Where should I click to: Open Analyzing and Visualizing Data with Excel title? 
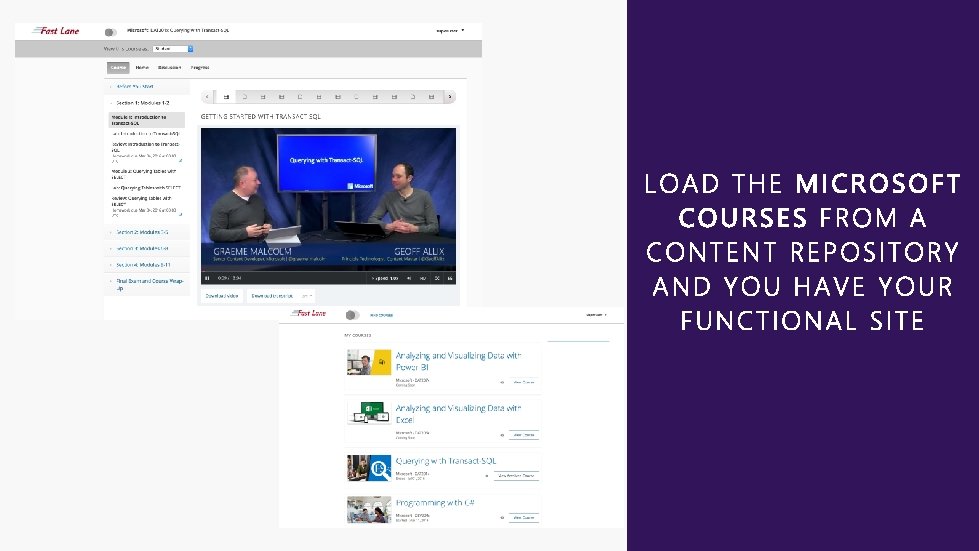click(x=458, y=414)
